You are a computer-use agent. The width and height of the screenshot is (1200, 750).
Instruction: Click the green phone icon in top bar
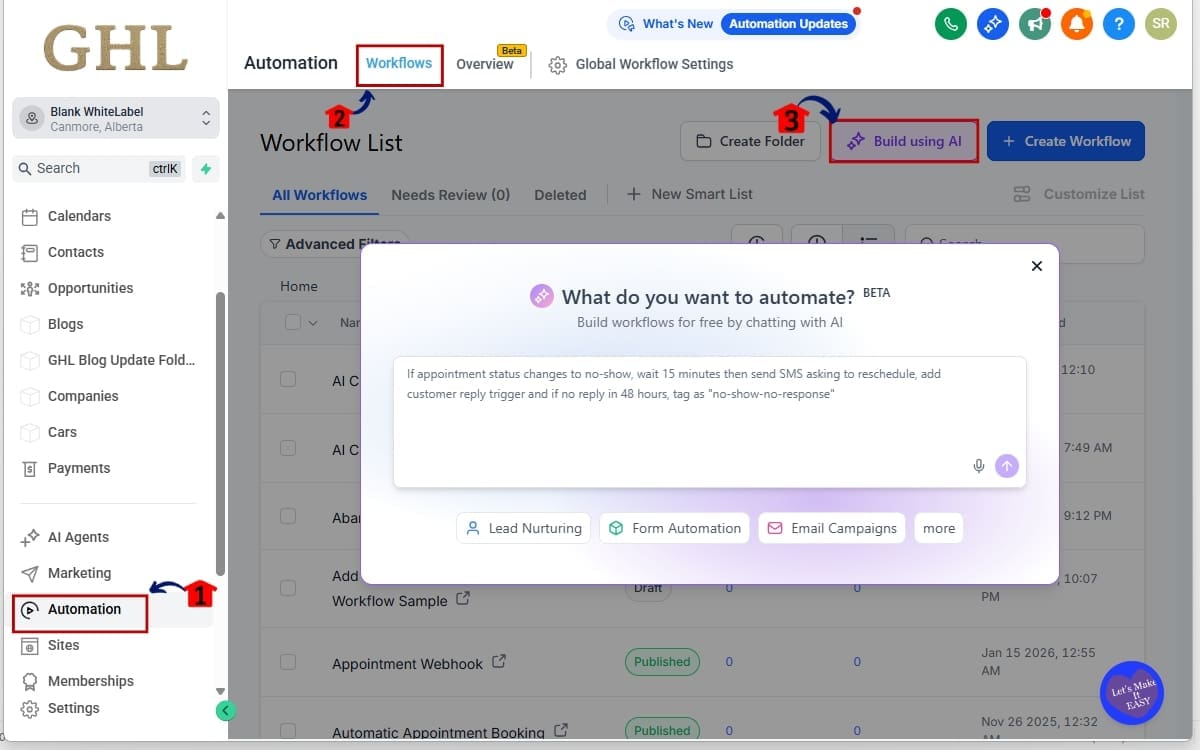pos(950,24)
